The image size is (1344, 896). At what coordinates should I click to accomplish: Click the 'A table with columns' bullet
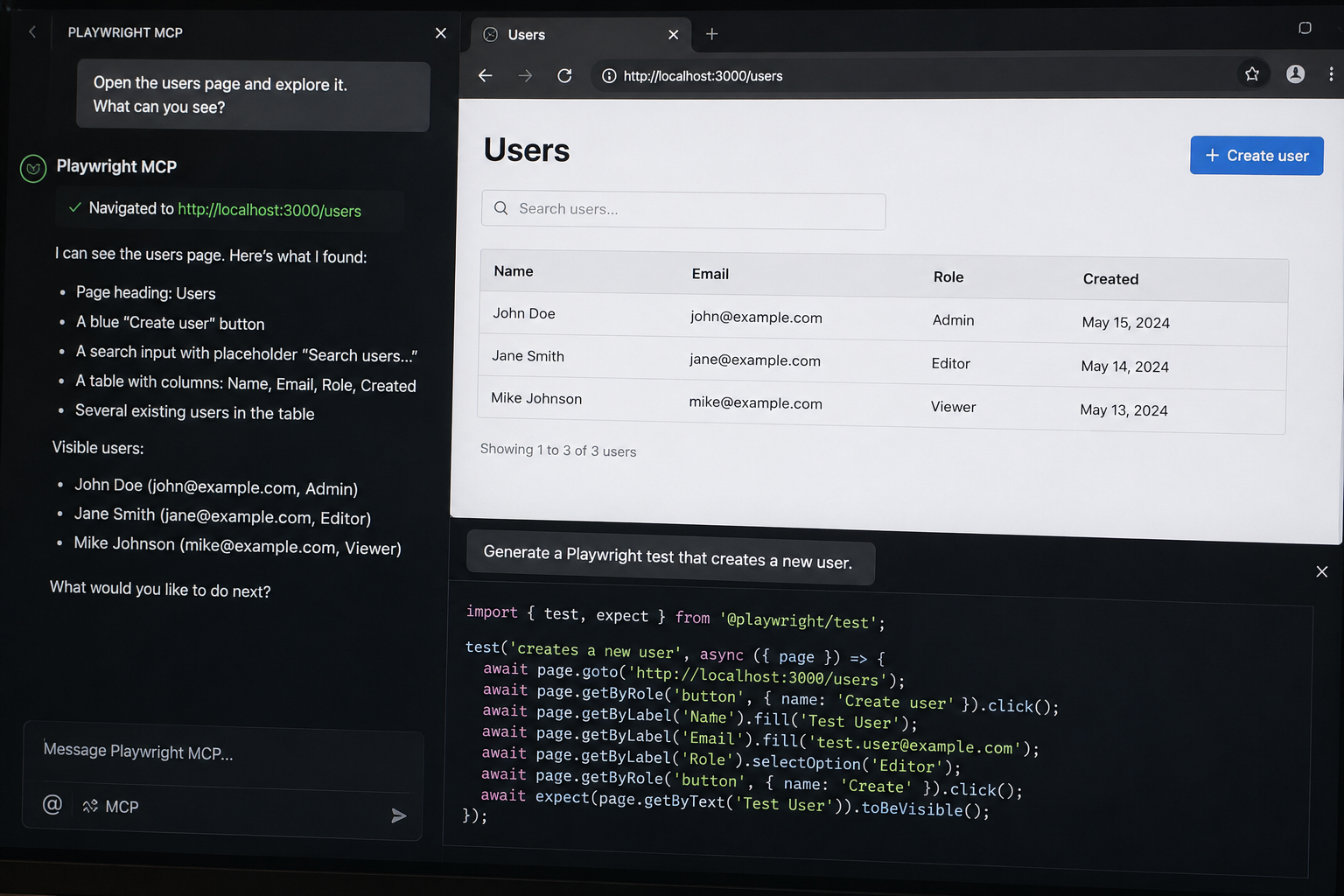point(246,383)
